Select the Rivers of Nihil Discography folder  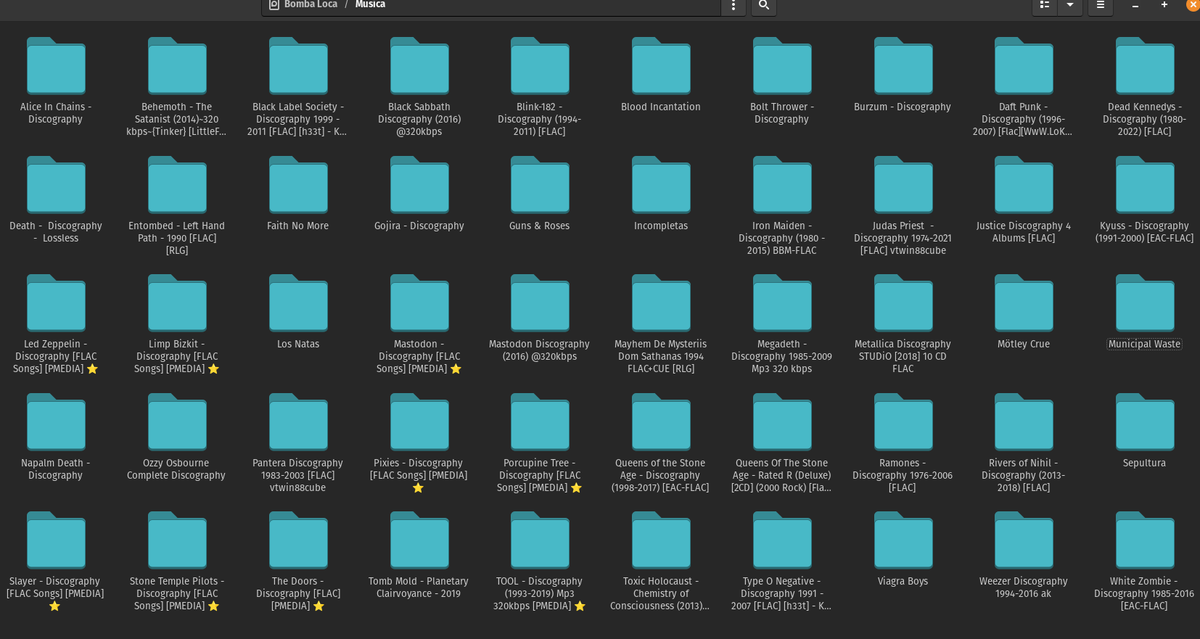tap(1024, 422)
